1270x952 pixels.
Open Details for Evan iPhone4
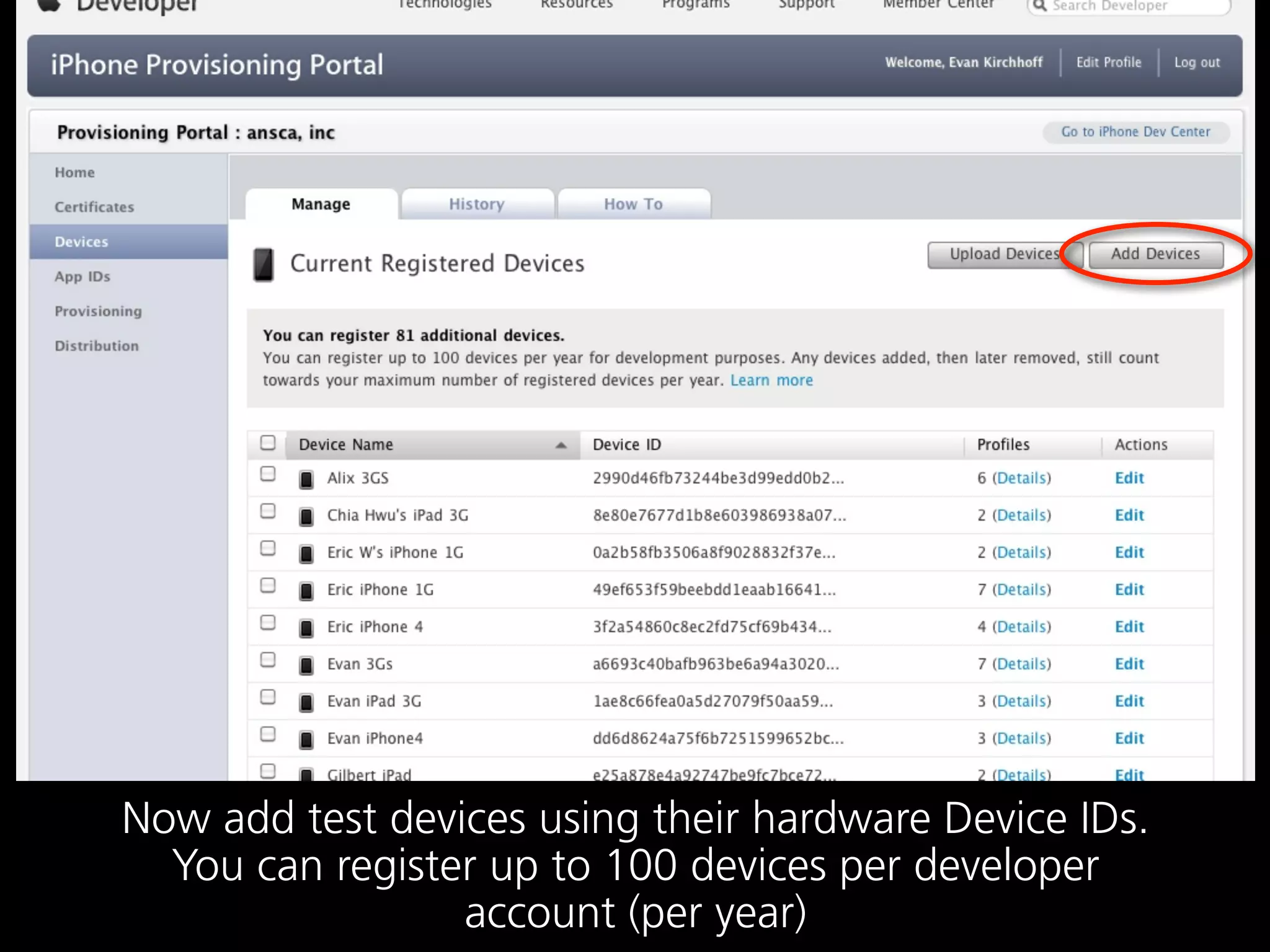1022,739
